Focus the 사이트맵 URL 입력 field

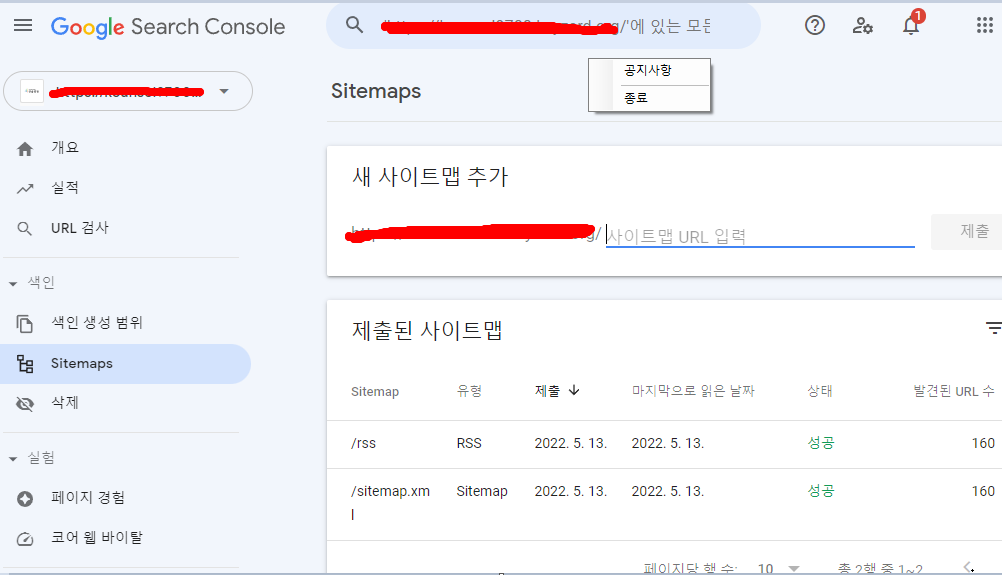760,236
